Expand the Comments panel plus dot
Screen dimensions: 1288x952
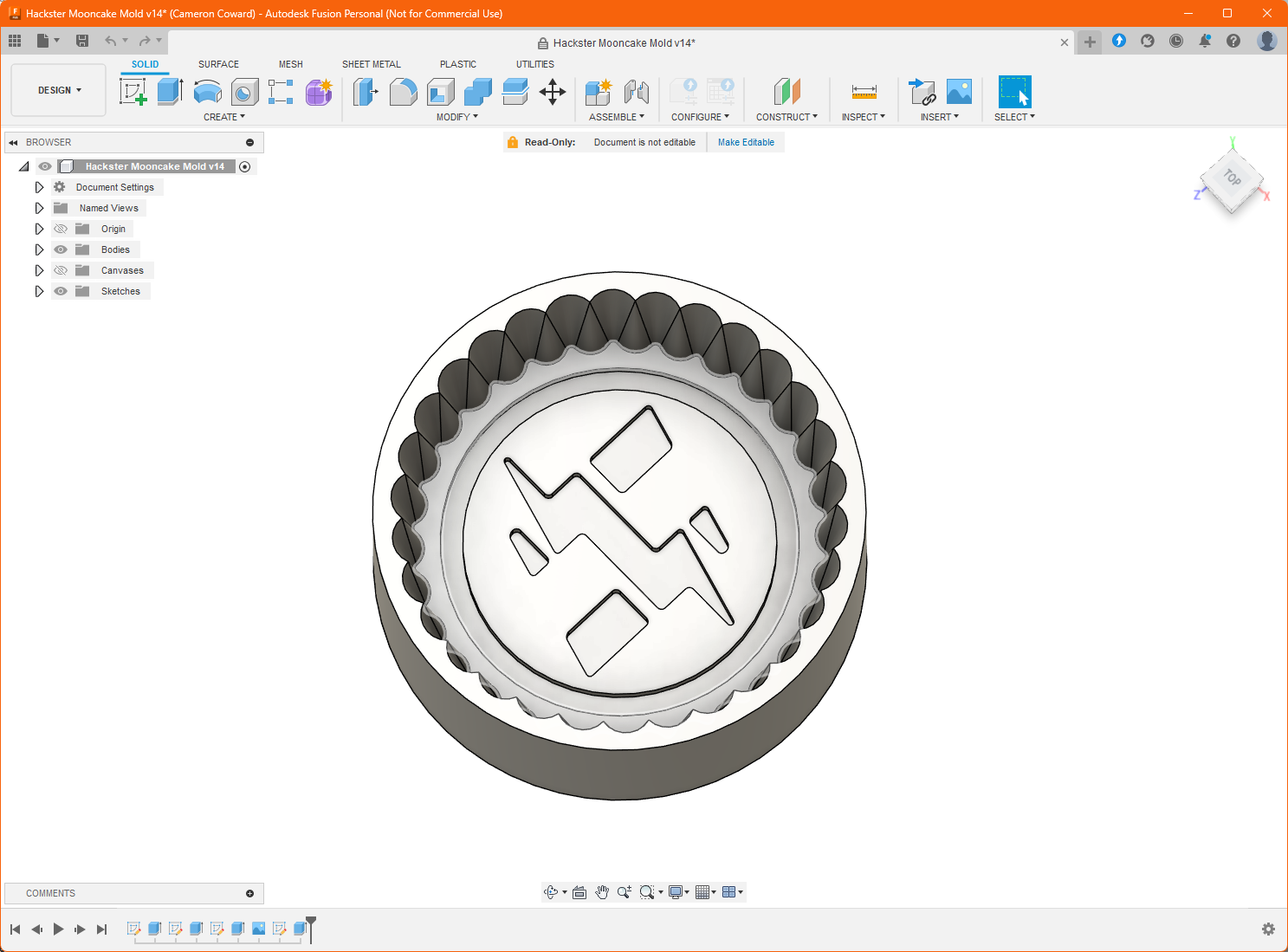(250, 893)
